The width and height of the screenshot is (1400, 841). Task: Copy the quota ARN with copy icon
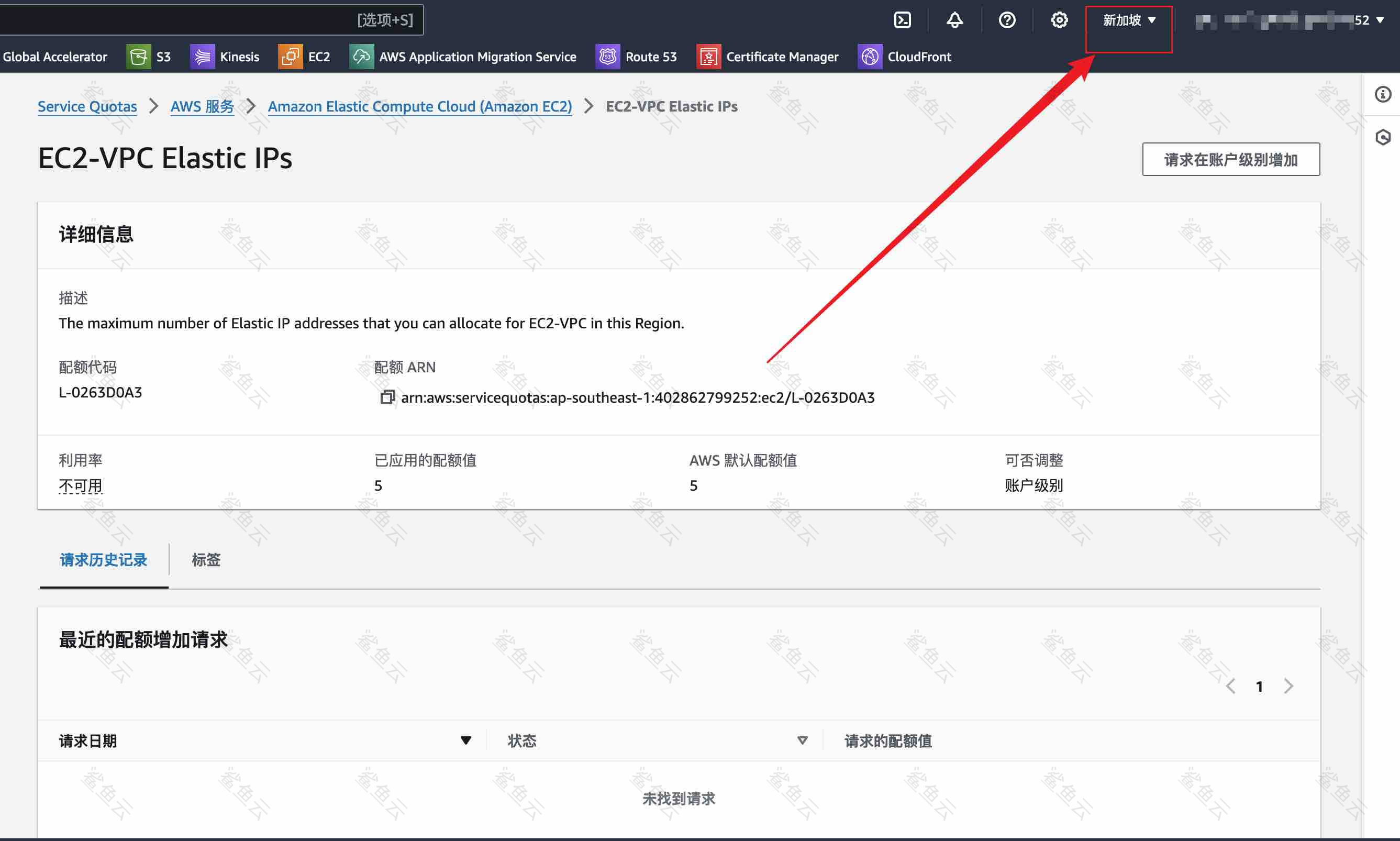pyautogui.click(x=387, y=397)
